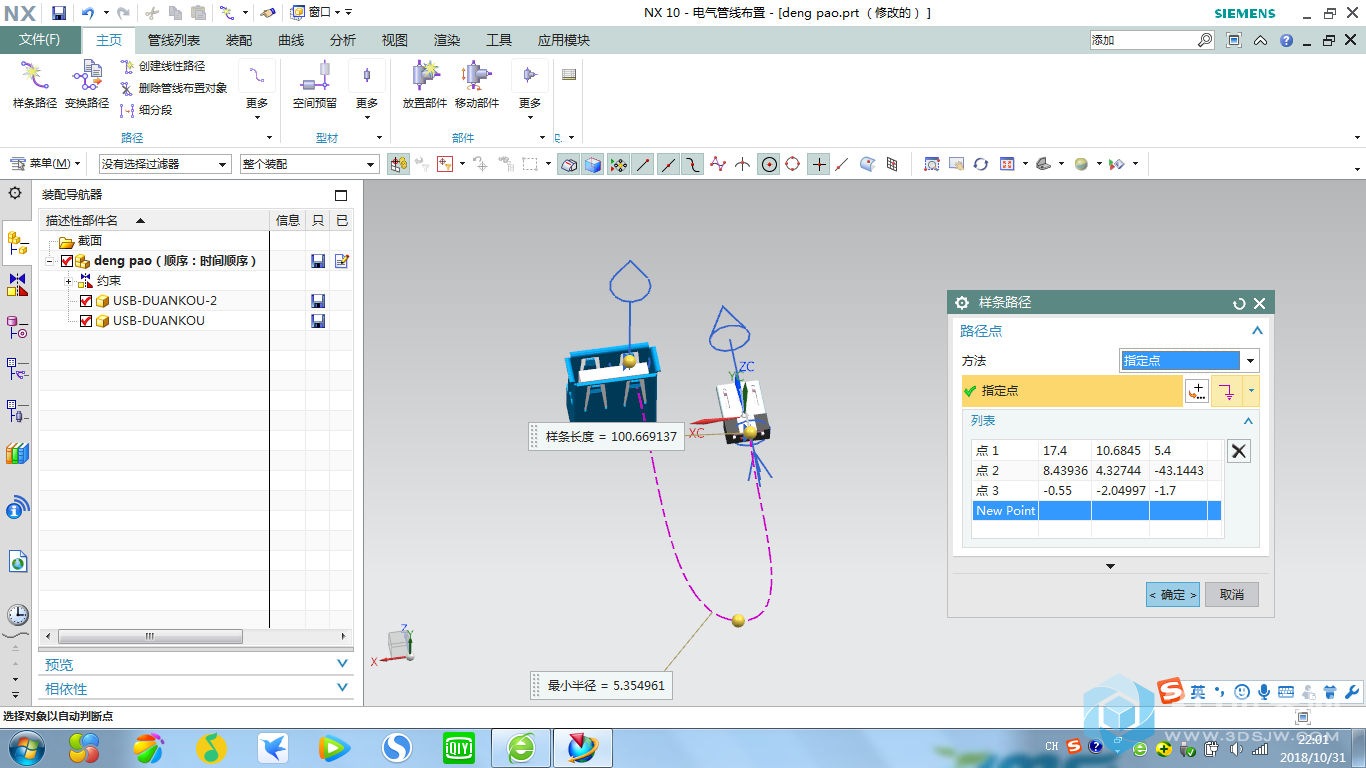1366x768 pixels.
Task: Toggle the quadrant point snap icon
Action: (793, 164)
